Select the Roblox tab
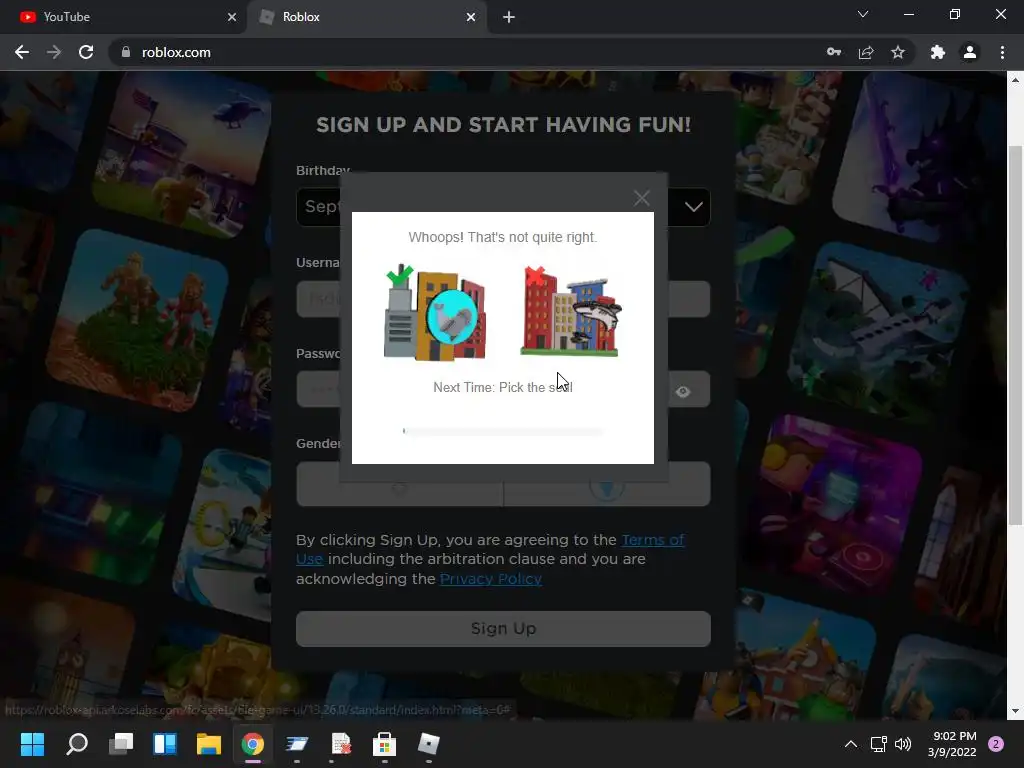This screenshot has width=1024, height=768. (x=366, y=17)
